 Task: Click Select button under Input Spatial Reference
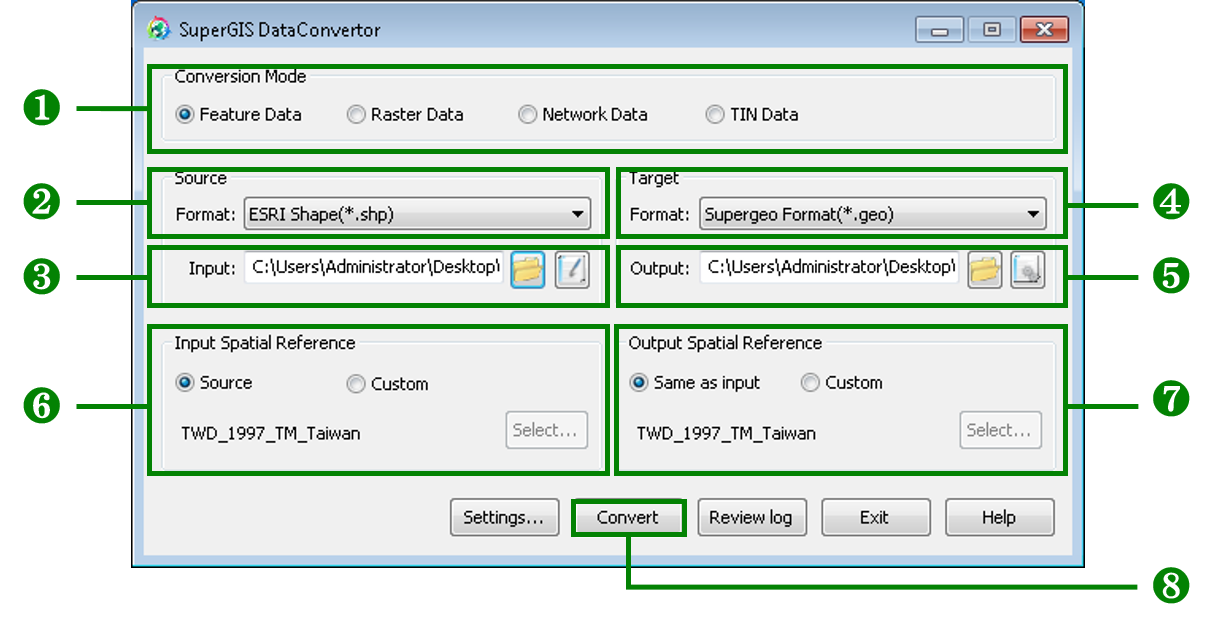[546, 430]
